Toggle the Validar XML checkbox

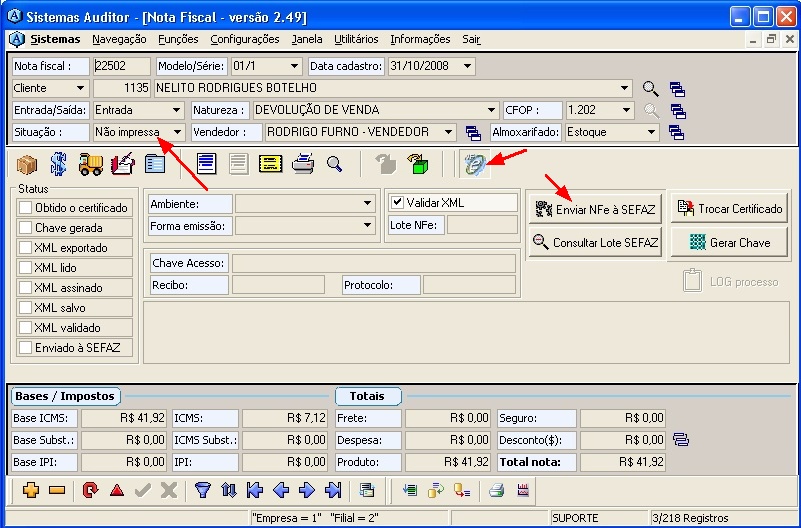(397, 202)
